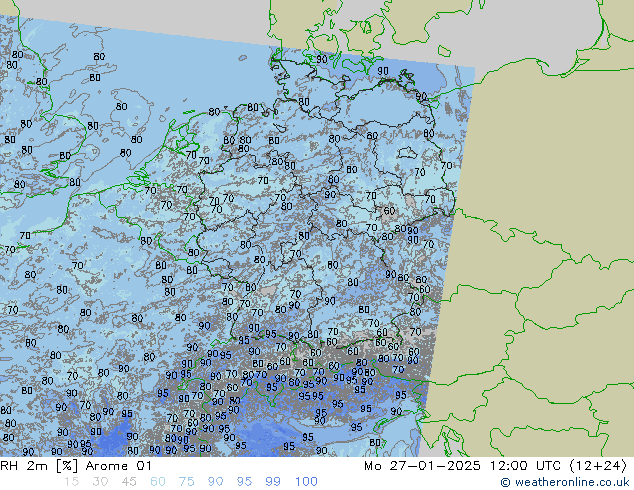
Task: Click the legend value 75 in the colour scale
Action: click(186, 482)
